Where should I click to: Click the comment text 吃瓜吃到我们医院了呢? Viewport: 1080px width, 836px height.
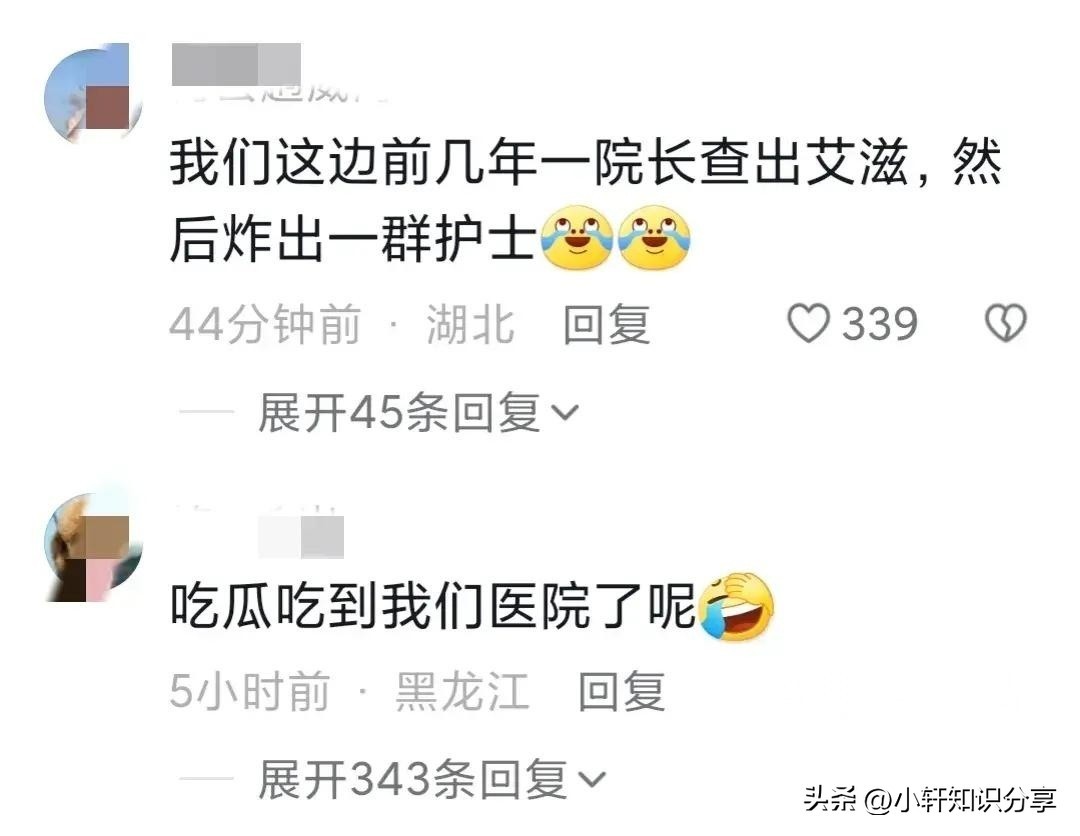[x=433, y=607]
